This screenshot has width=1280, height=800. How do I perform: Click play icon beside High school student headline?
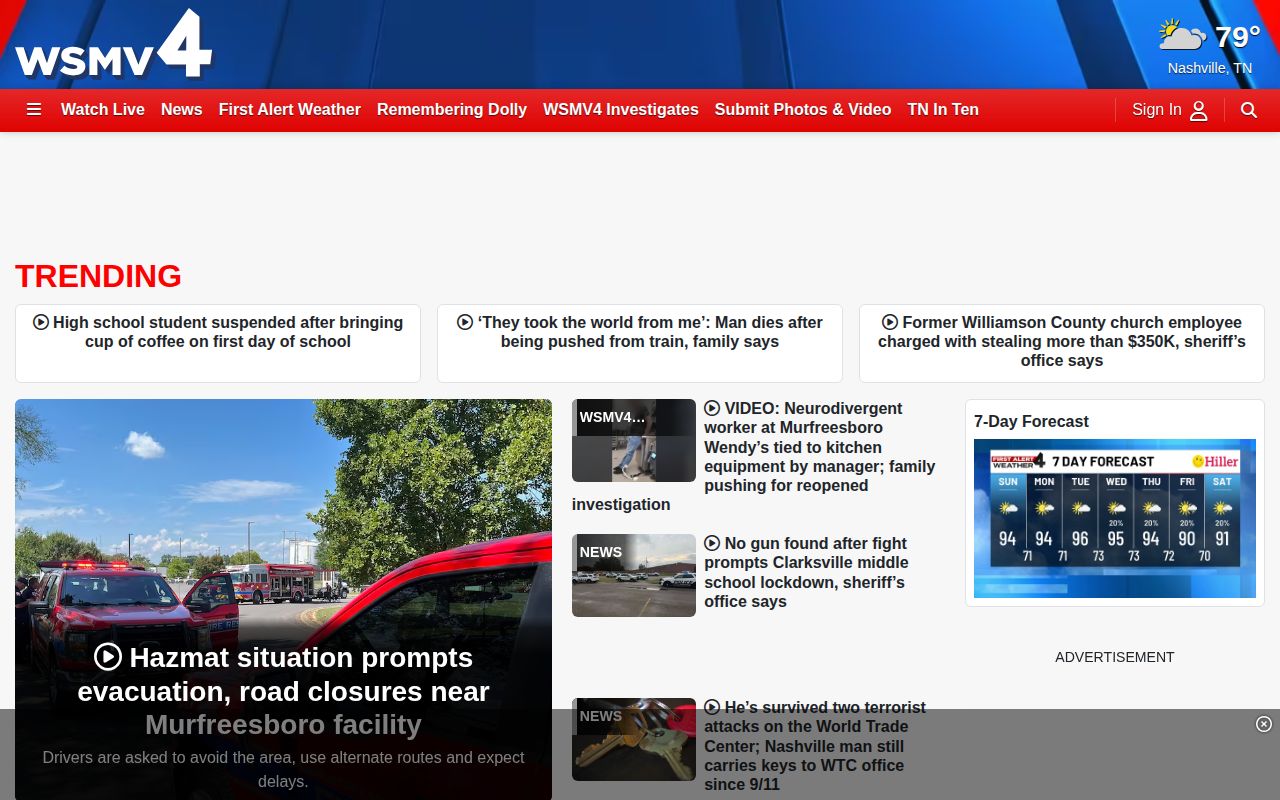[x=41, y=322]
